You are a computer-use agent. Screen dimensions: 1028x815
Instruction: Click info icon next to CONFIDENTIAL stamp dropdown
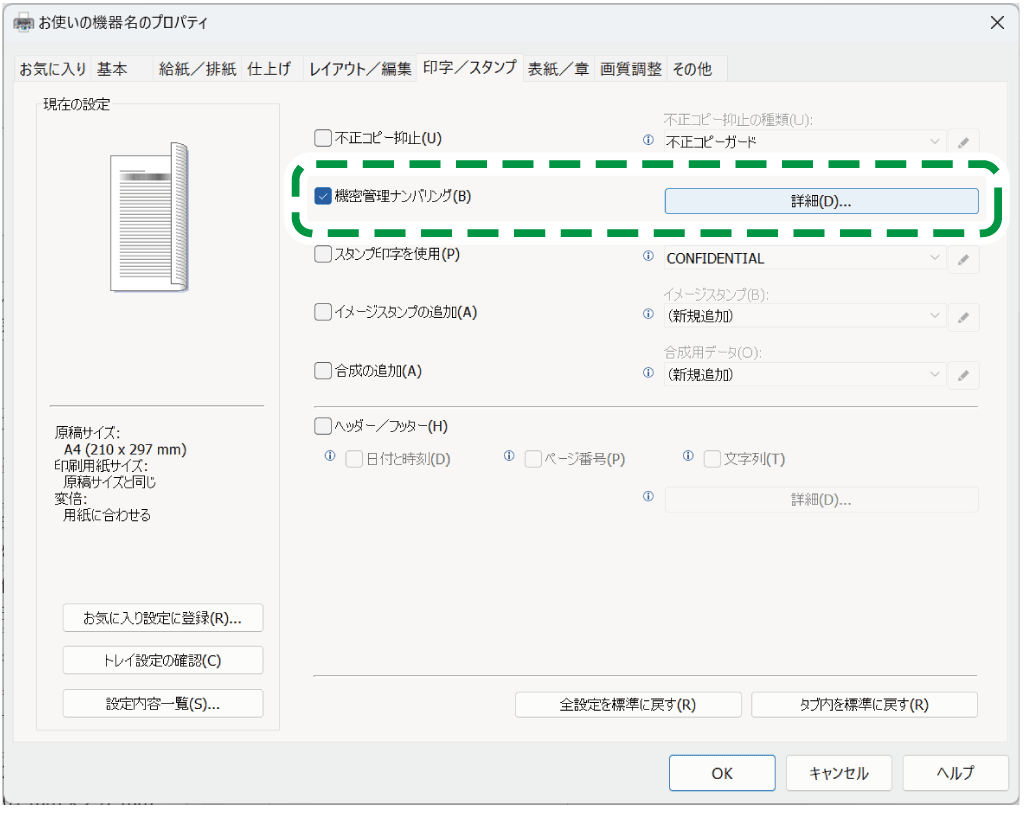click(648, 257)
